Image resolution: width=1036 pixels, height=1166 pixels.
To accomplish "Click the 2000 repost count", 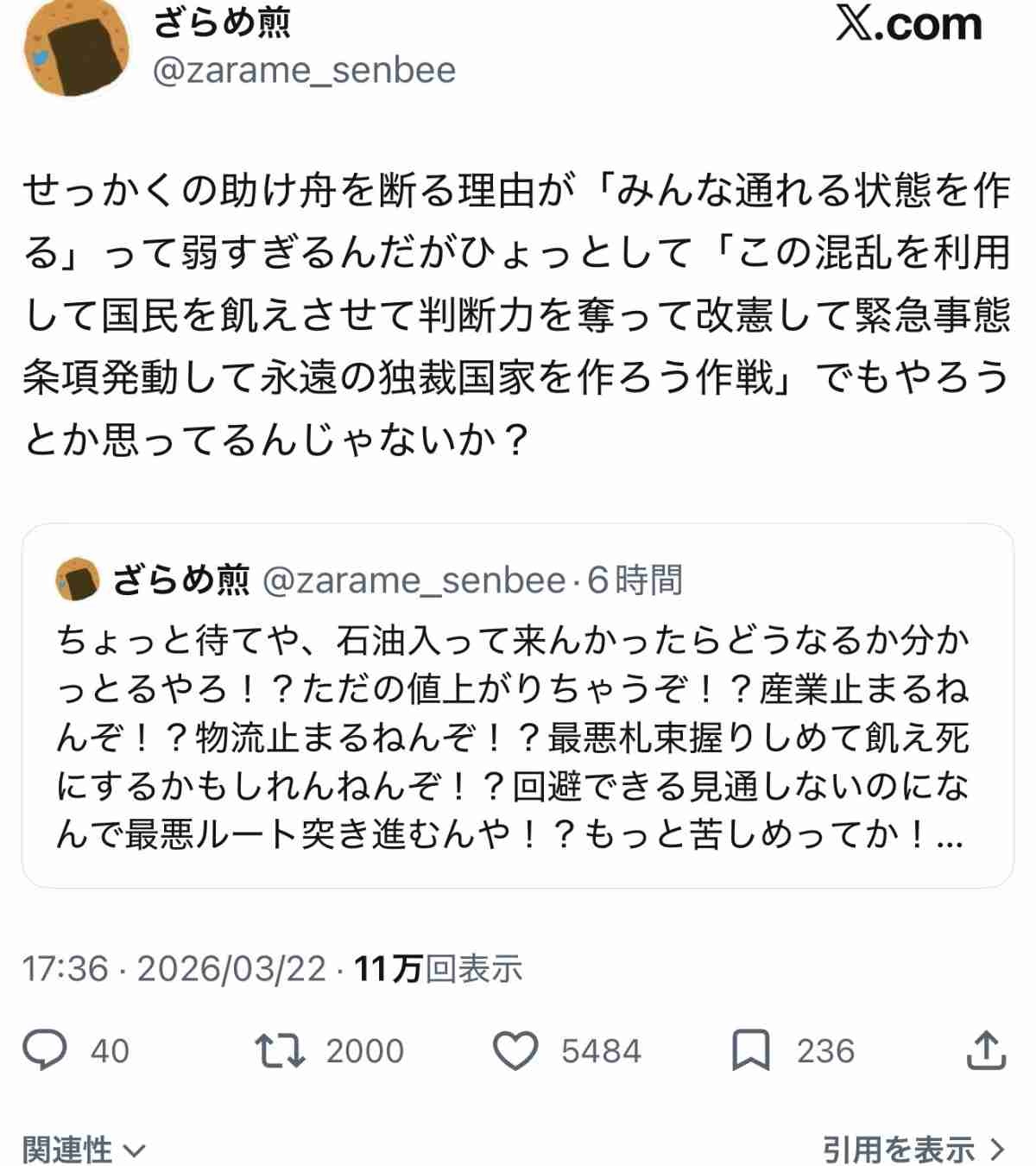I will (x=364, y=1051).
